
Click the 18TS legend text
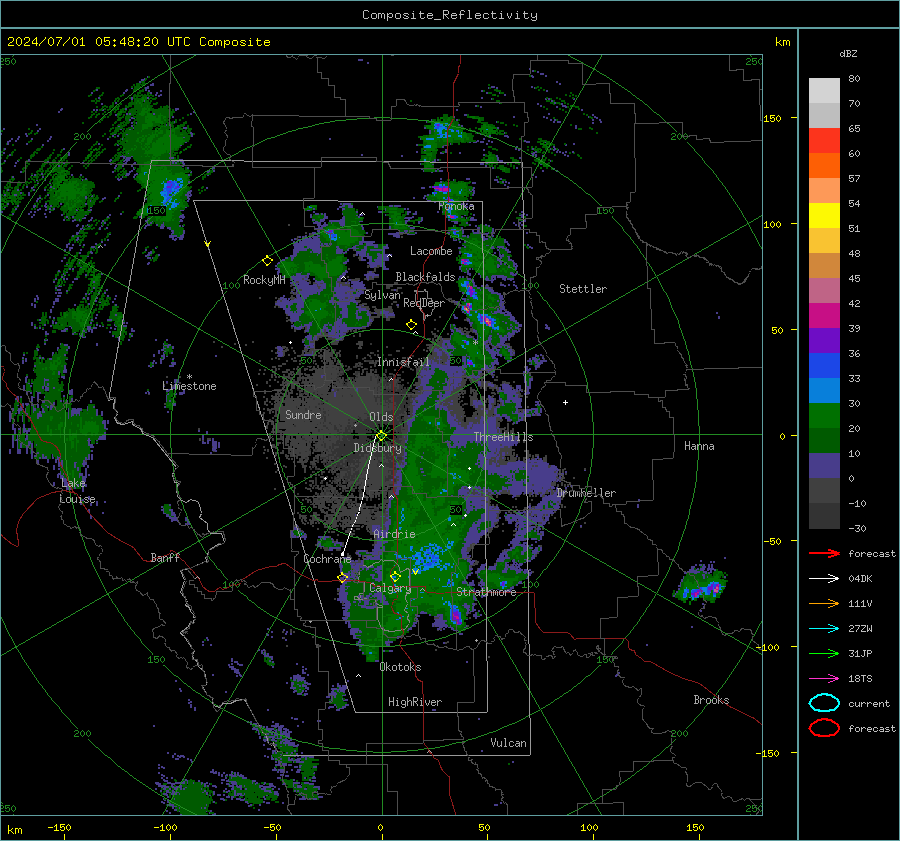point(860,679)
